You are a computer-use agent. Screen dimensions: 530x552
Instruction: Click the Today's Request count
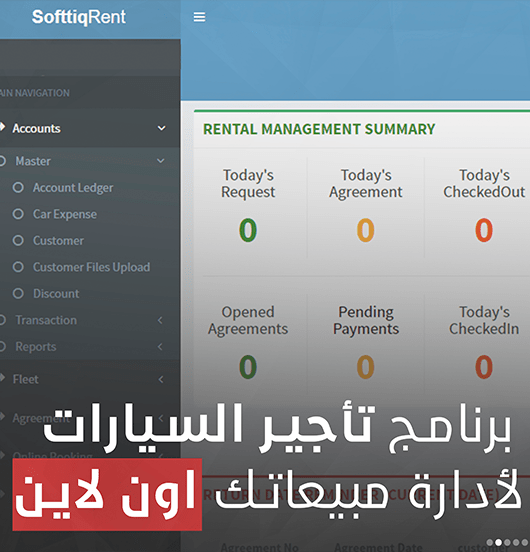248,230
